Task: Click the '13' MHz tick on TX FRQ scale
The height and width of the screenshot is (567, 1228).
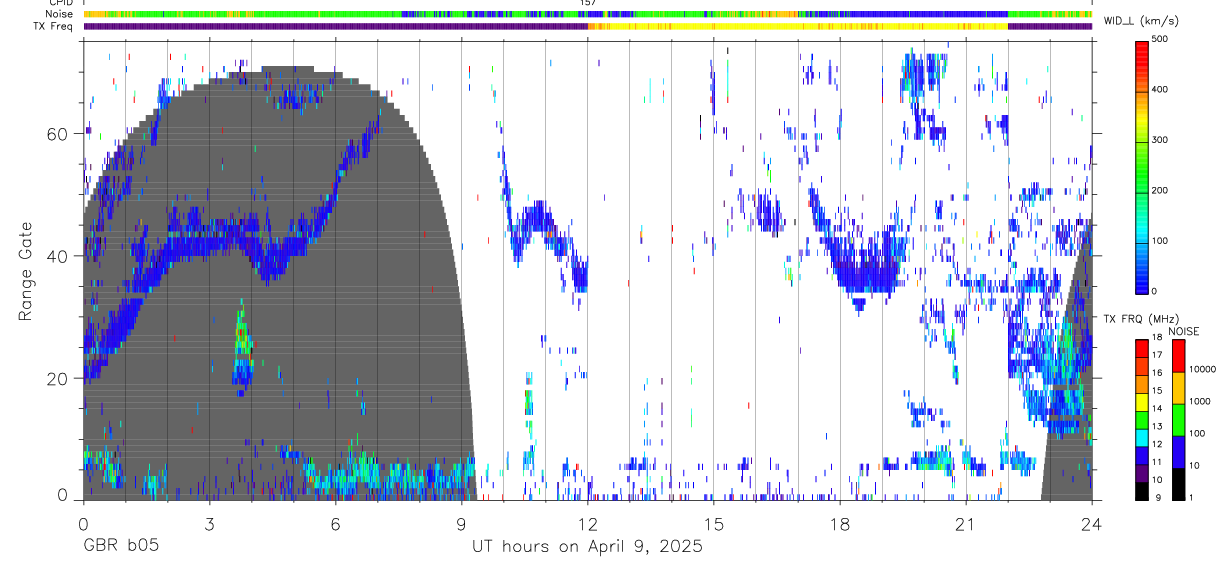Action: pyautogui.click(x=1158, y=427)
